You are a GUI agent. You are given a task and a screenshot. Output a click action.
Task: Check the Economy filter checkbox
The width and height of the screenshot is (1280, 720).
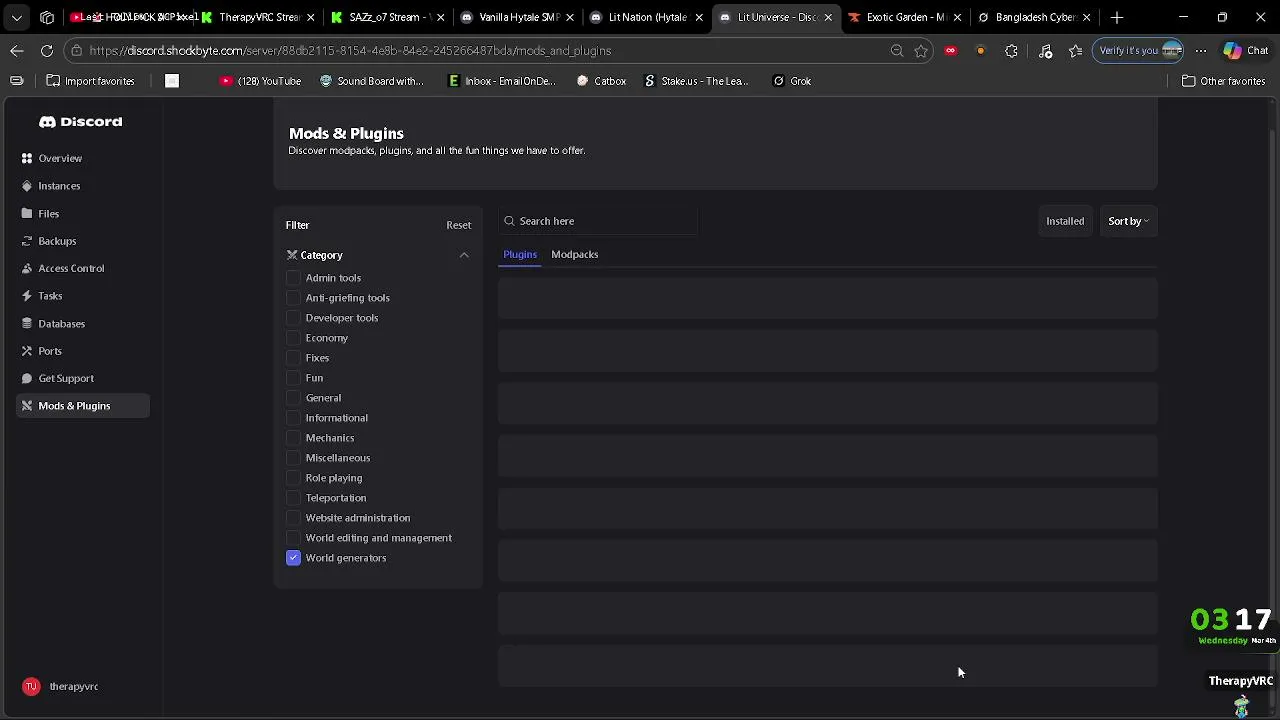point(293,338)
